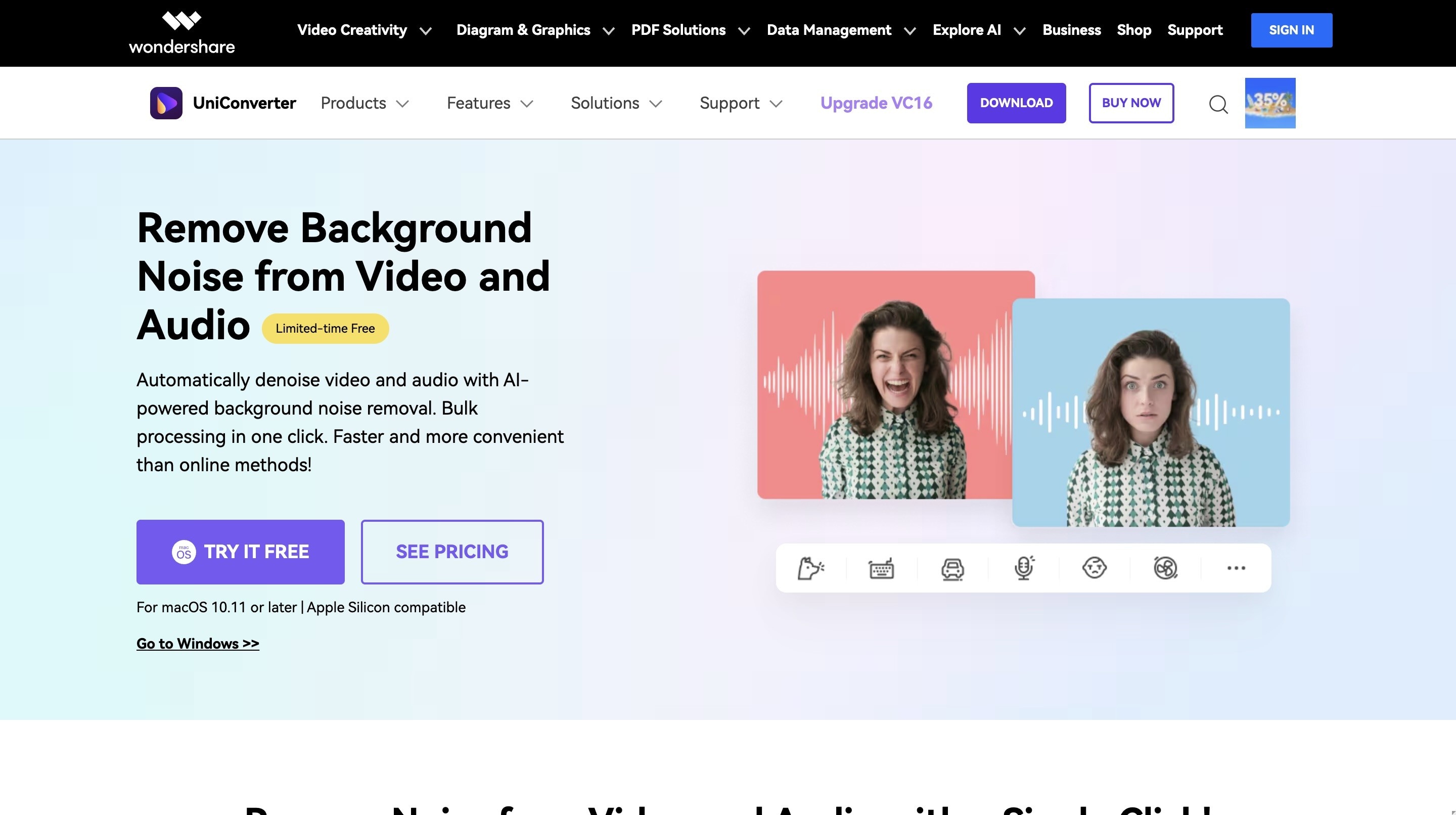This screenshot has width=1456, height=815.
Task: Open the Solutions menu label
Action: point(605,103)
